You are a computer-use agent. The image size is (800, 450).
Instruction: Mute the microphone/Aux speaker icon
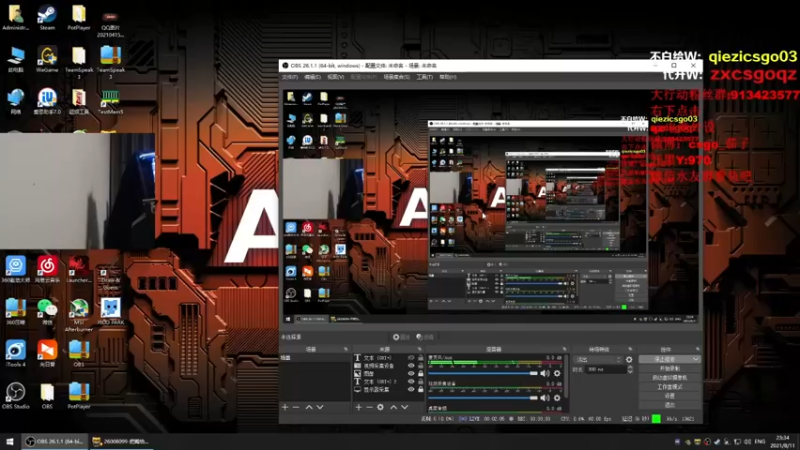[x=545, y=373]
